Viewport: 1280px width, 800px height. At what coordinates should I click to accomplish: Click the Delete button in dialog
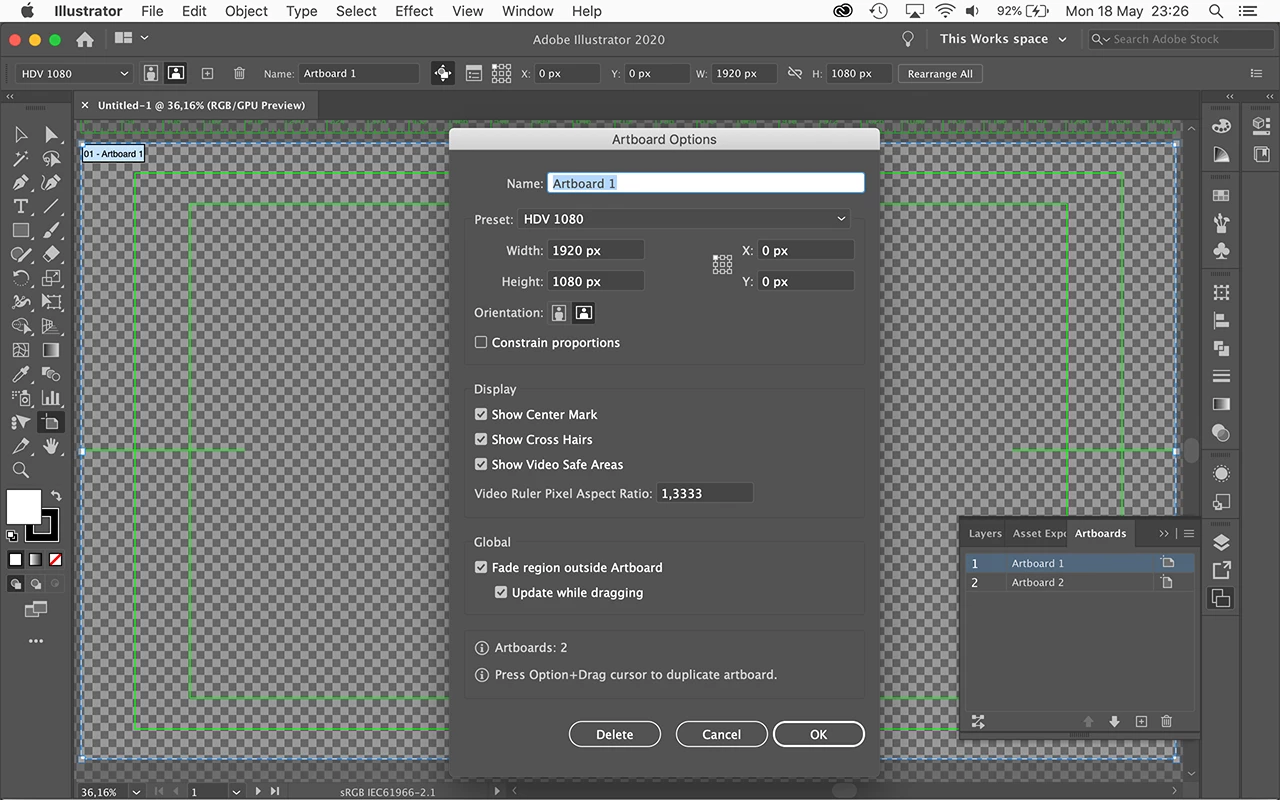[615, 734]
